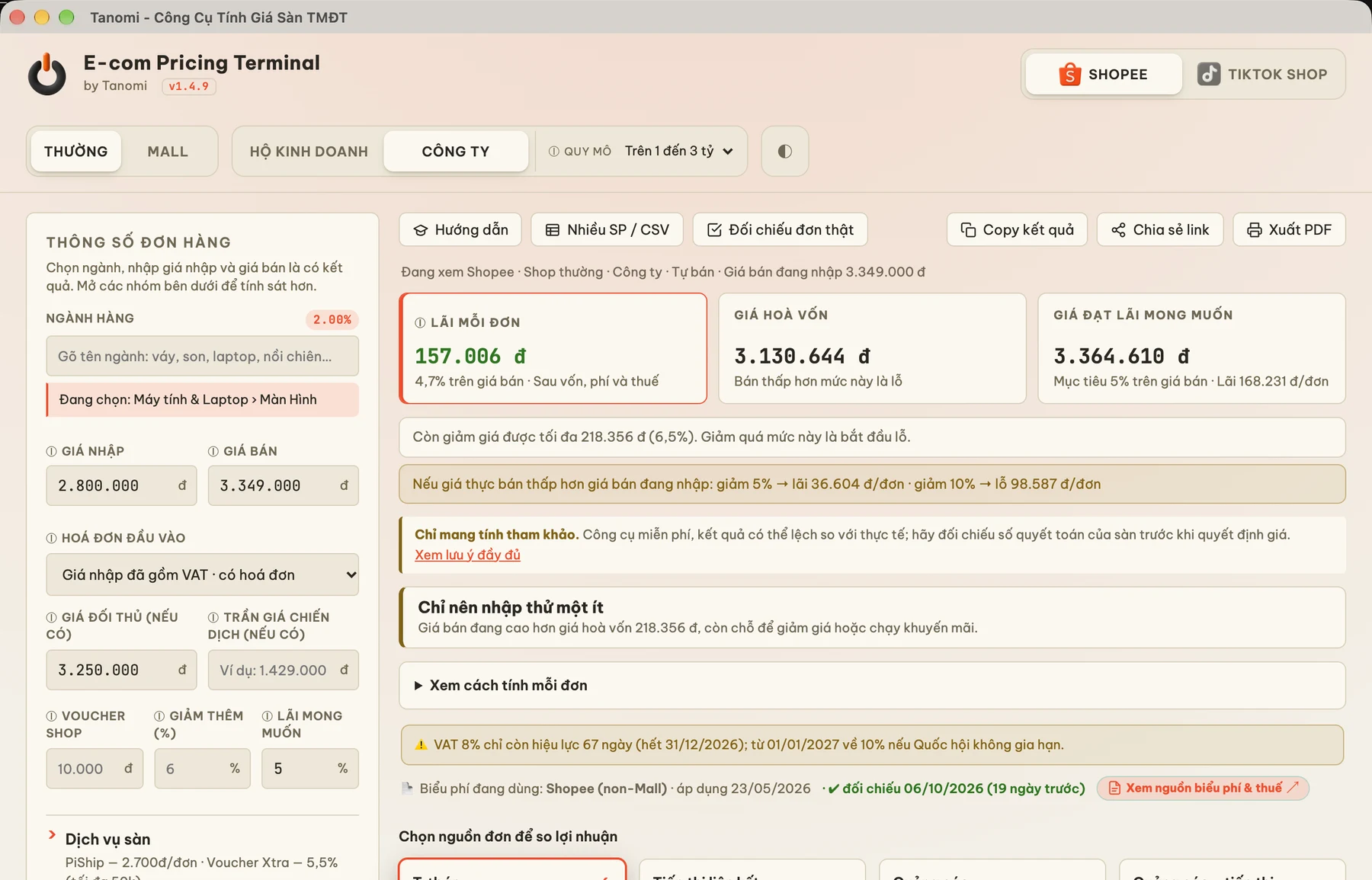Image resolution: width=1372 pixels, height=880 pixels.
Task: Switch to the Shopee platform tab
Action: coord(1104,74)
